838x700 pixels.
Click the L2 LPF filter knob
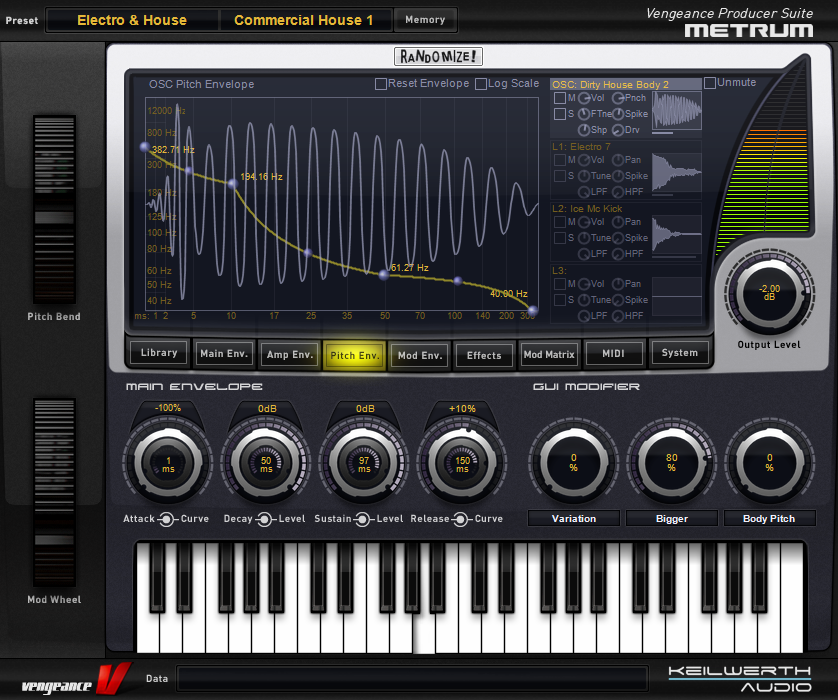(x=583, y=254)
